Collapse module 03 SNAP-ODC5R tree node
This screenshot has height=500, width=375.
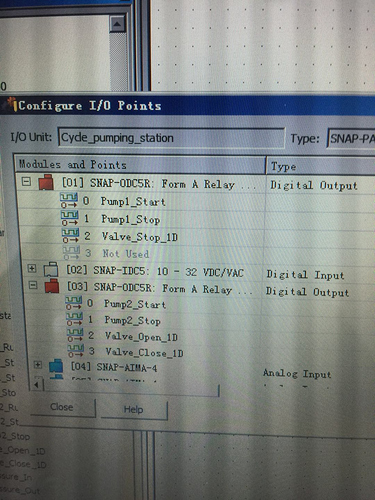[33, 285]
